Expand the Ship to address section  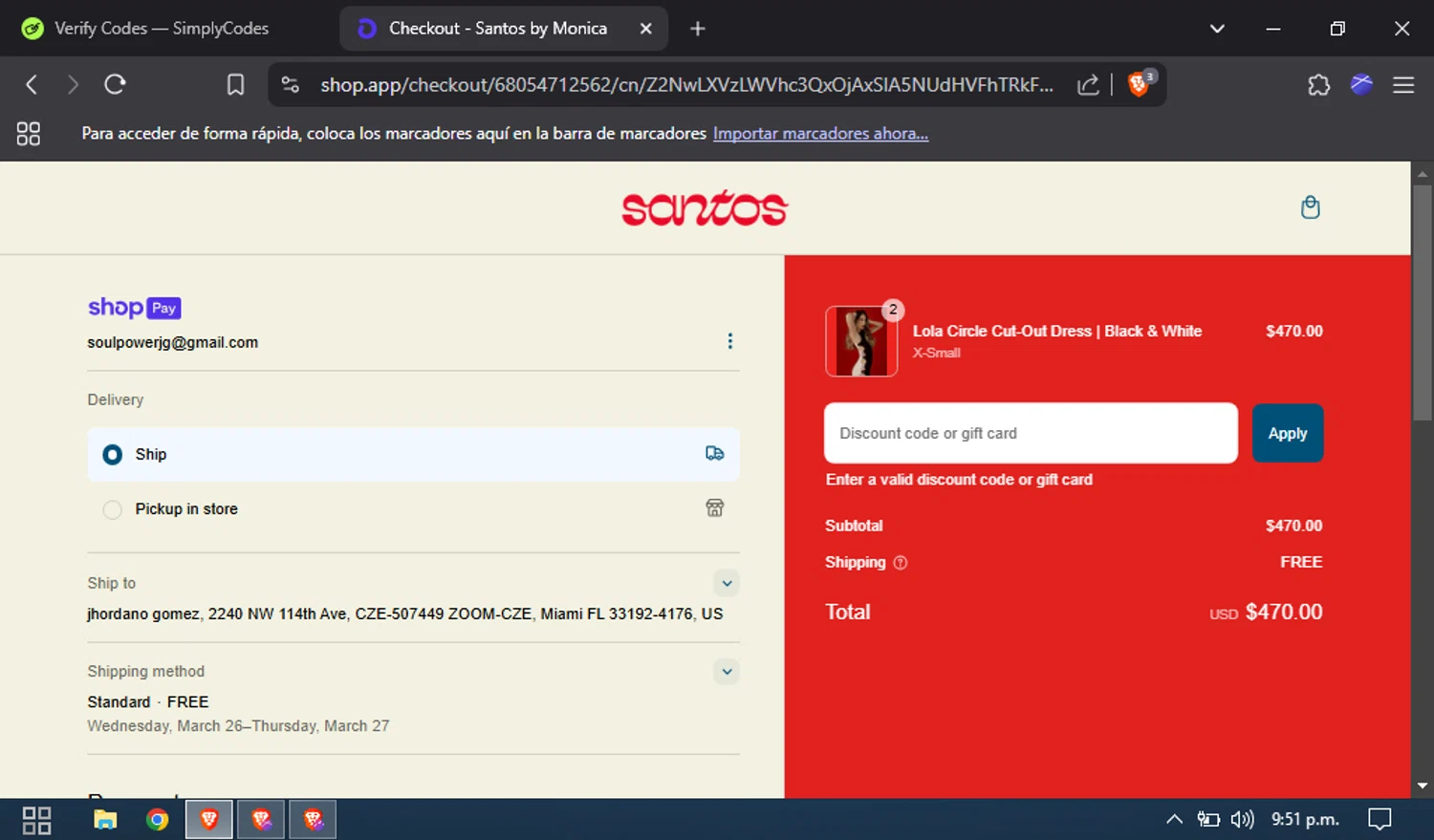tap(727, 583)
